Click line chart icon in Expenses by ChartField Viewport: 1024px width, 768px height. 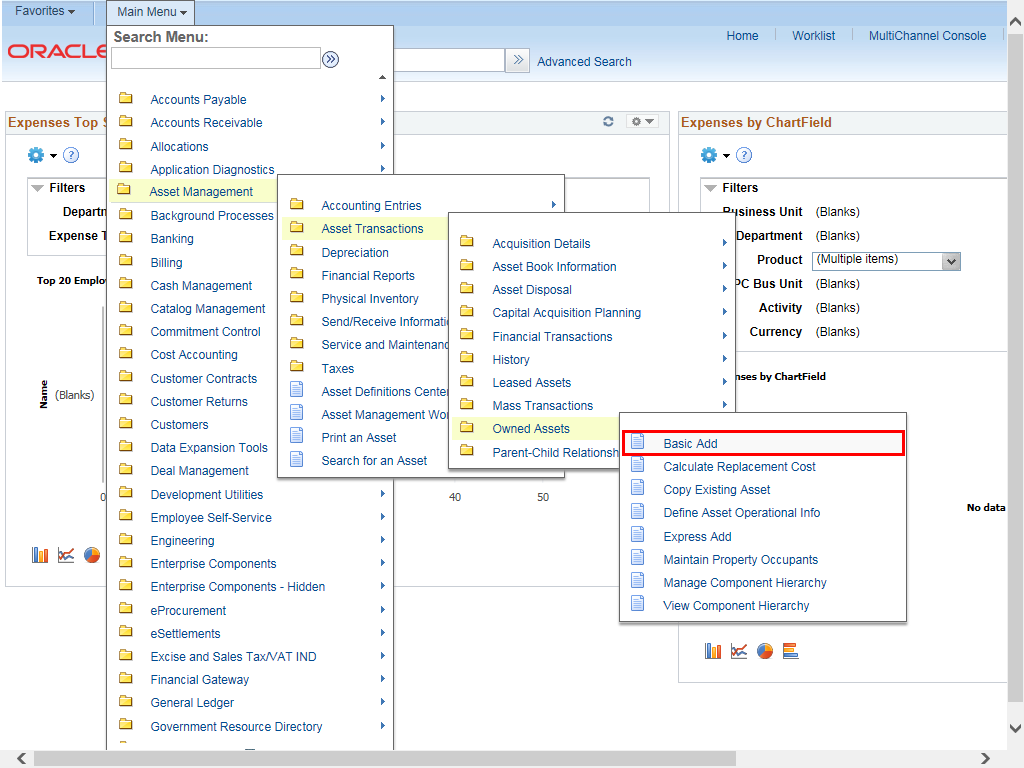point(739,651)
